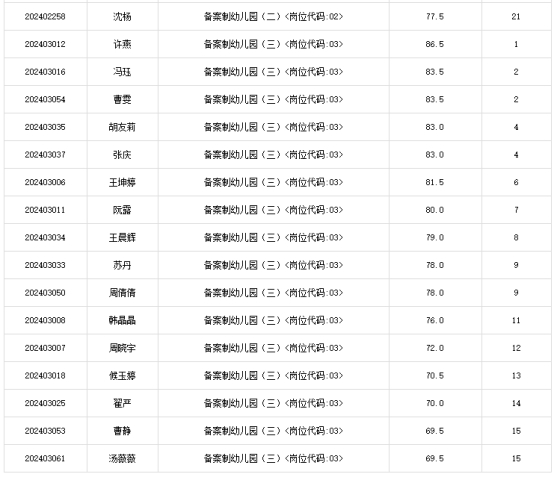The height and width of the screenshot is (478, 554).
Task: Select exam ID 202403037 cell
Action: pyautogui.click(x=45, y=155)
